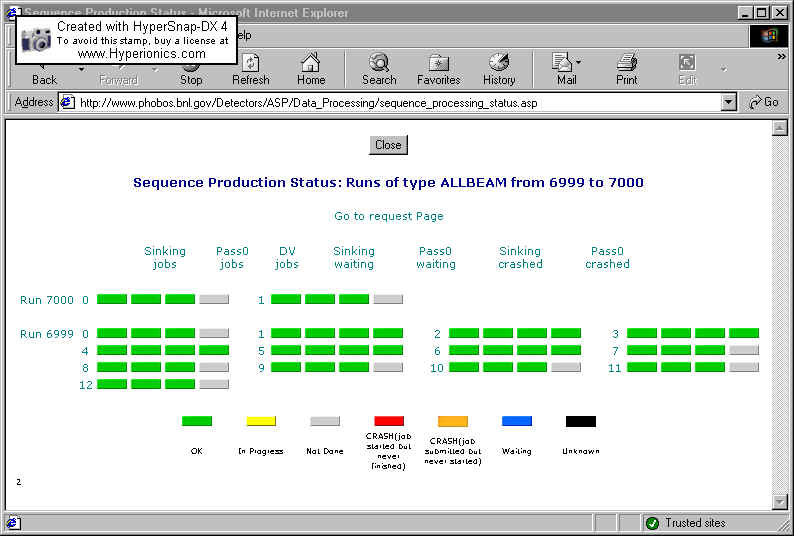
Task: Click the black Unknown legend swatch
Action: point(581,420)
